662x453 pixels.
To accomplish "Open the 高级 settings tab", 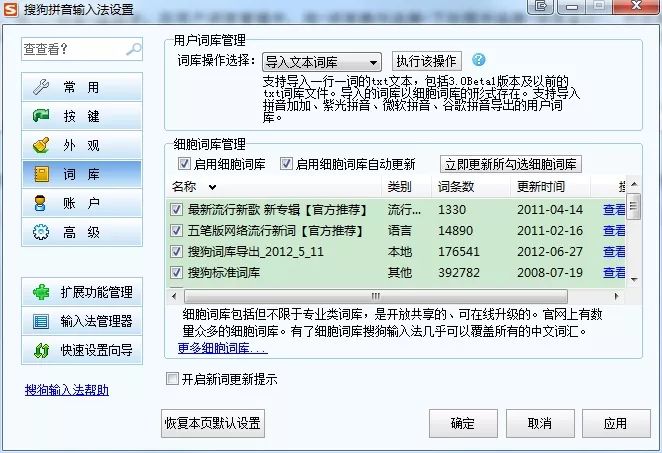I will [82, 232].
